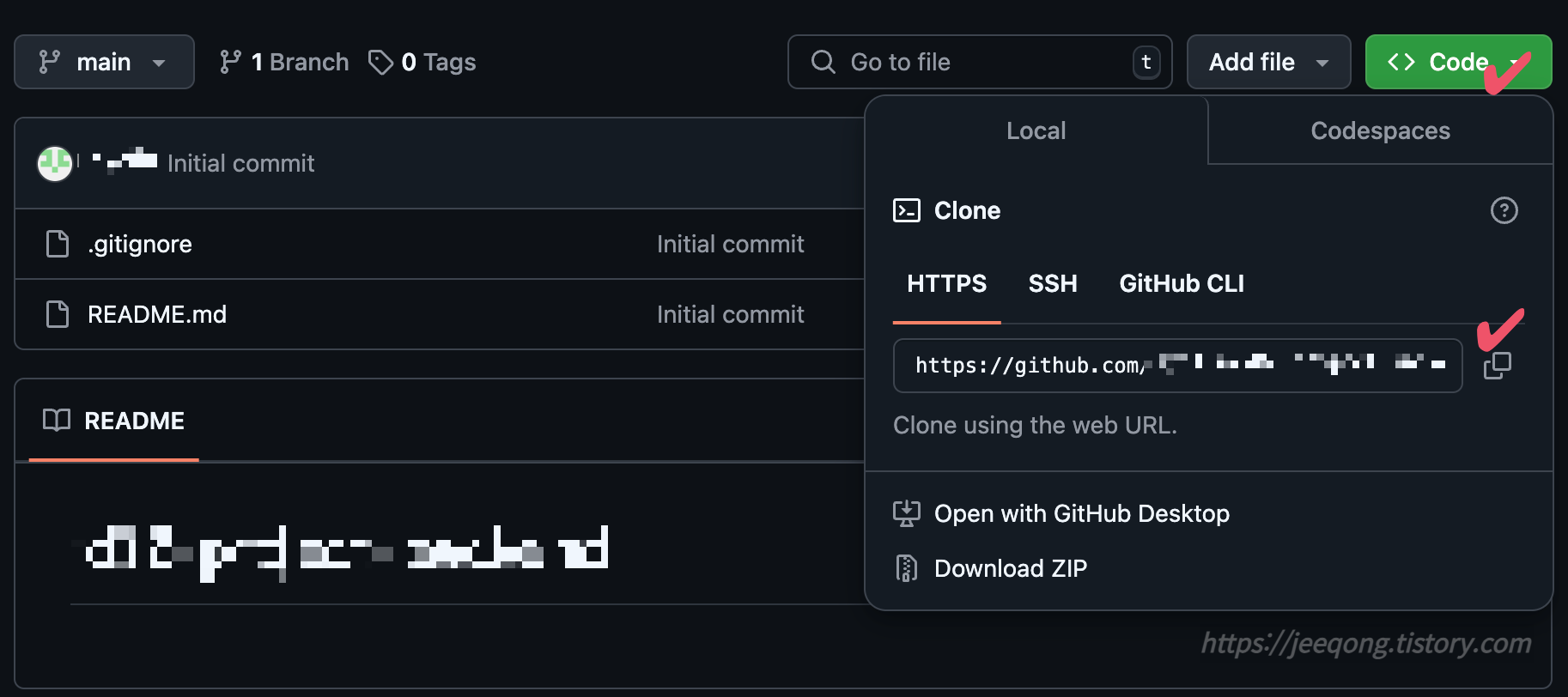This screenshot has width=1568, height=697.
Task: Open the .gitignore file
Action: pos(140,244)
